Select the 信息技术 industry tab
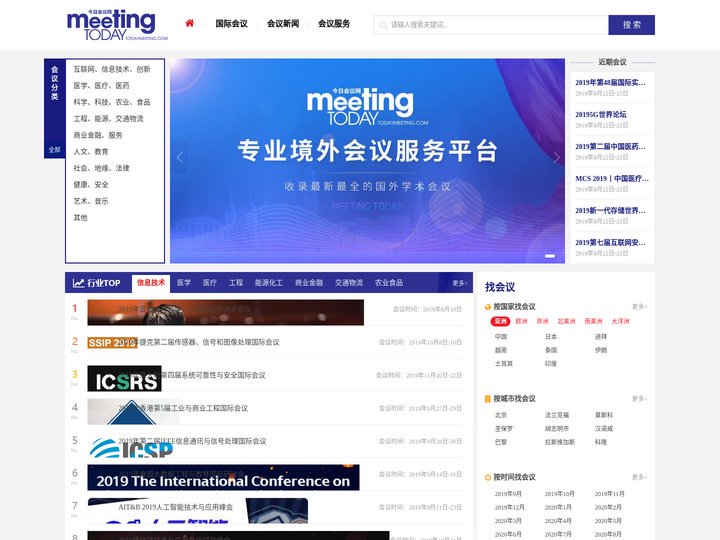Screen dimensions: 720x540 point(151,283)
